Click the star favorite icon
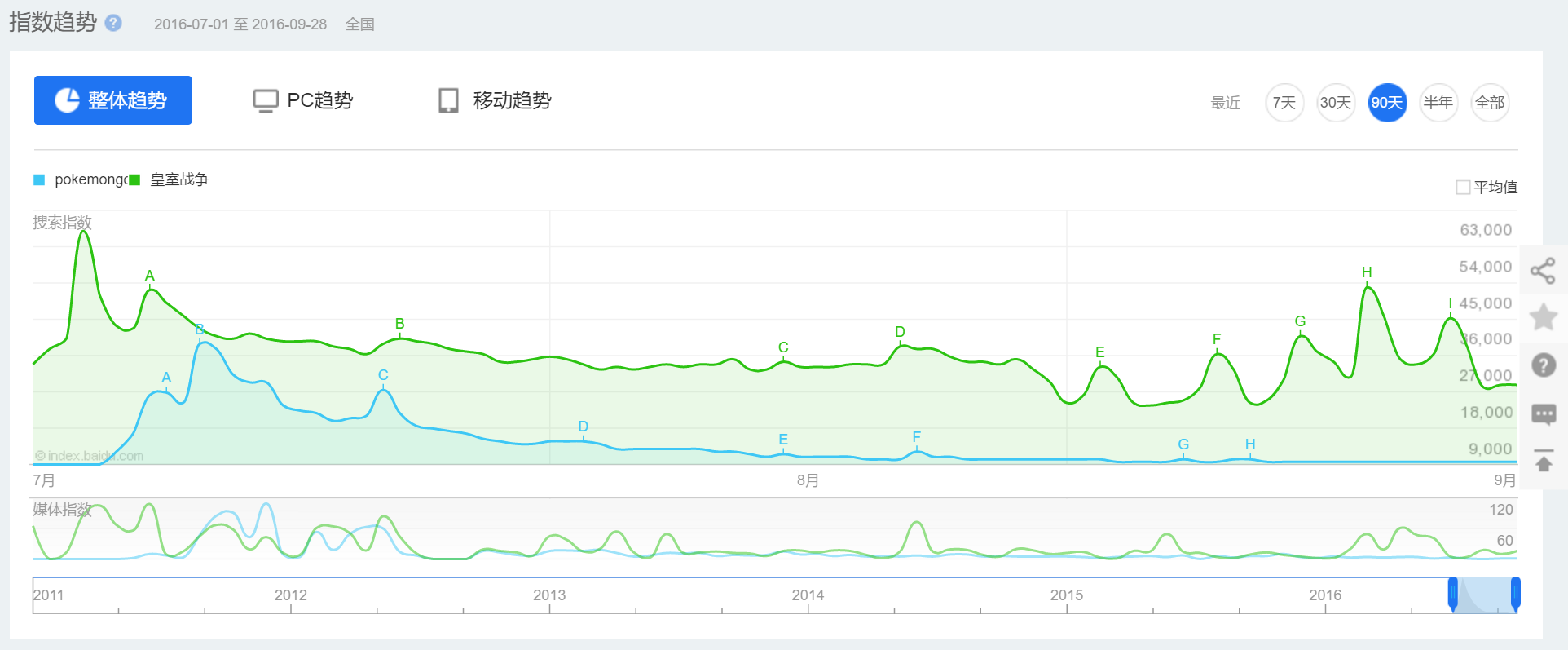The width and height of the screenshot is (1568, 650). coord(1544,317)
